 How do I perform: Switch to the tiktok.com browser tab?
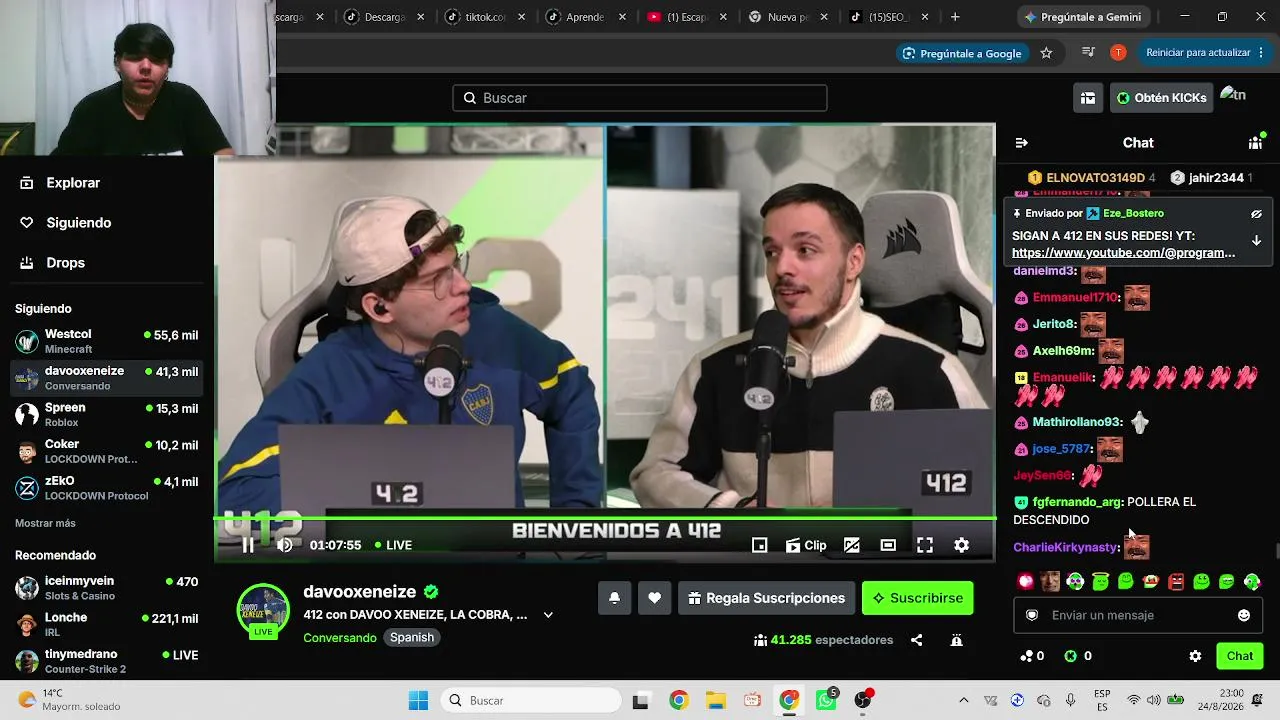485,17
